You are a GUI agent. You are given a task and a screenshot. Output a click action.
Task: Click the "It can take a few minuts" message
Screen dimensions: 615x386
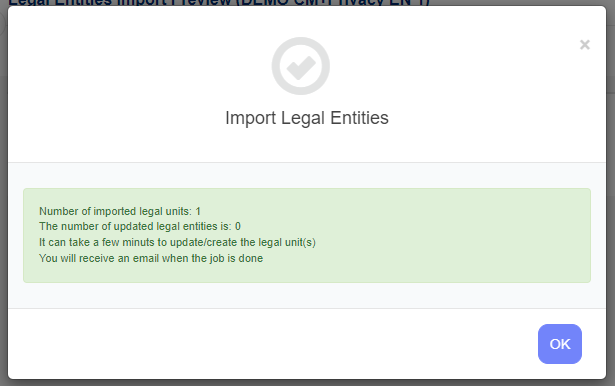(177, 242)
